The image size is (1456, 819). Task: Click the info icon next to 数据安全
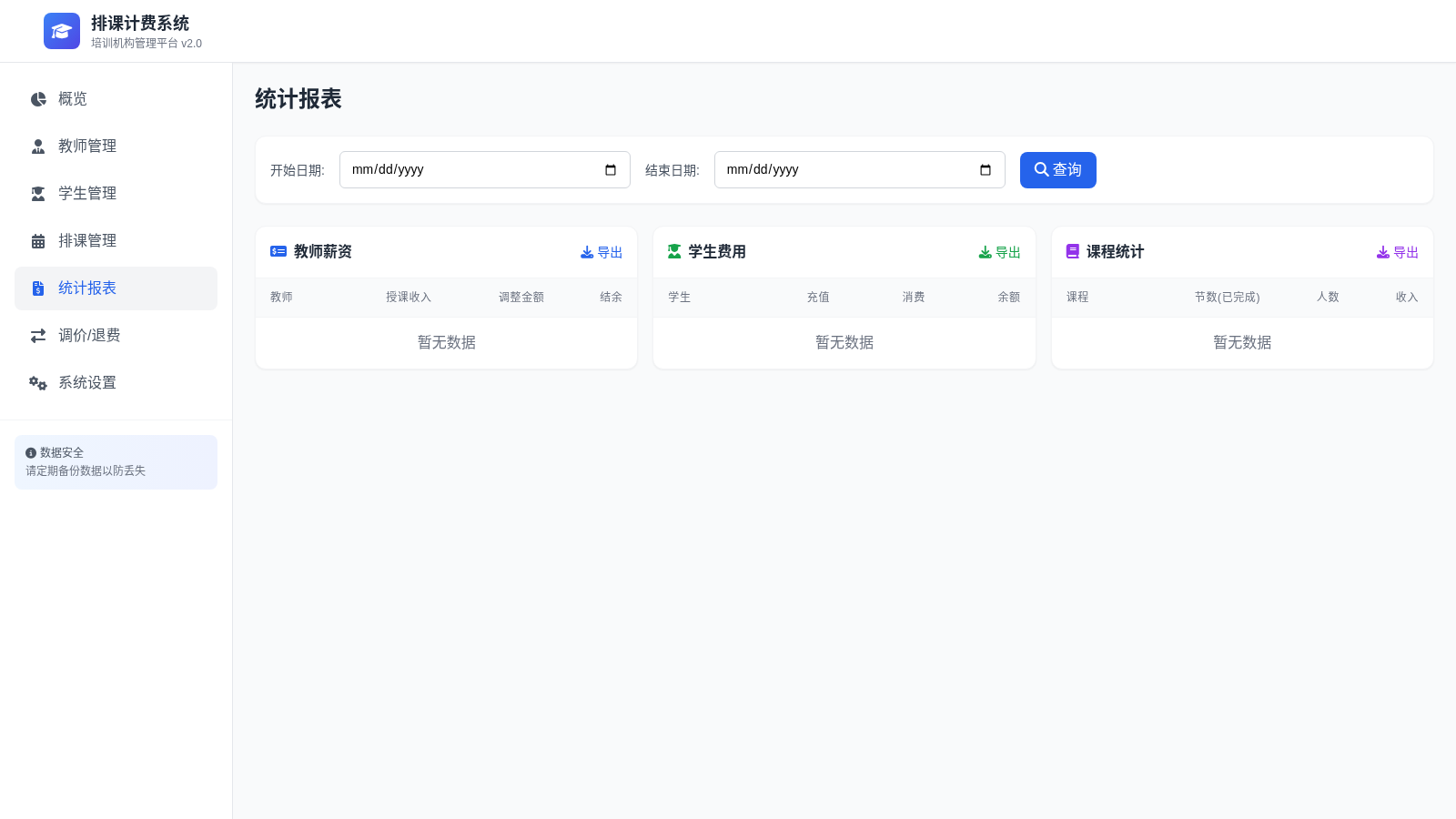(31, 453)
